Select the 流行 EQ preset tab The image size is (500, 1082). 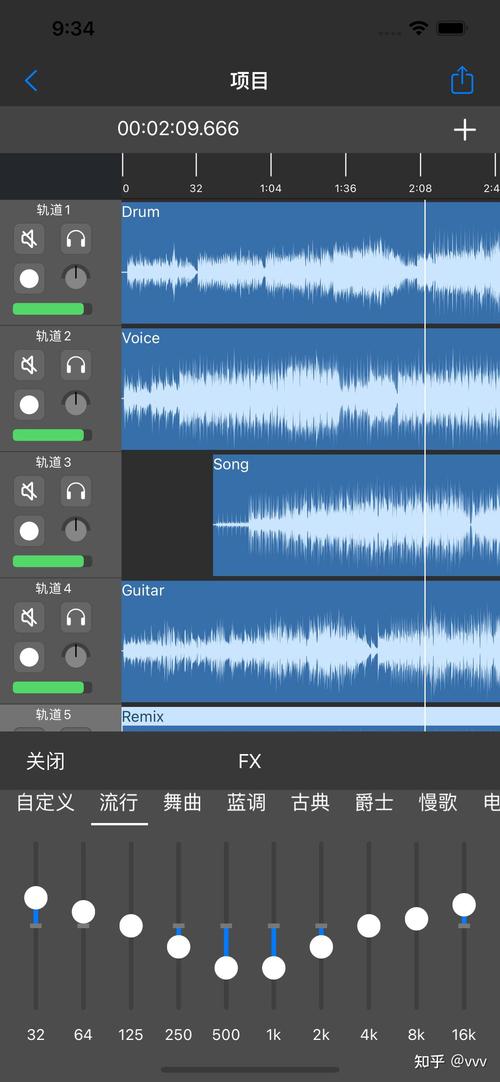click(x=119, y=803)
